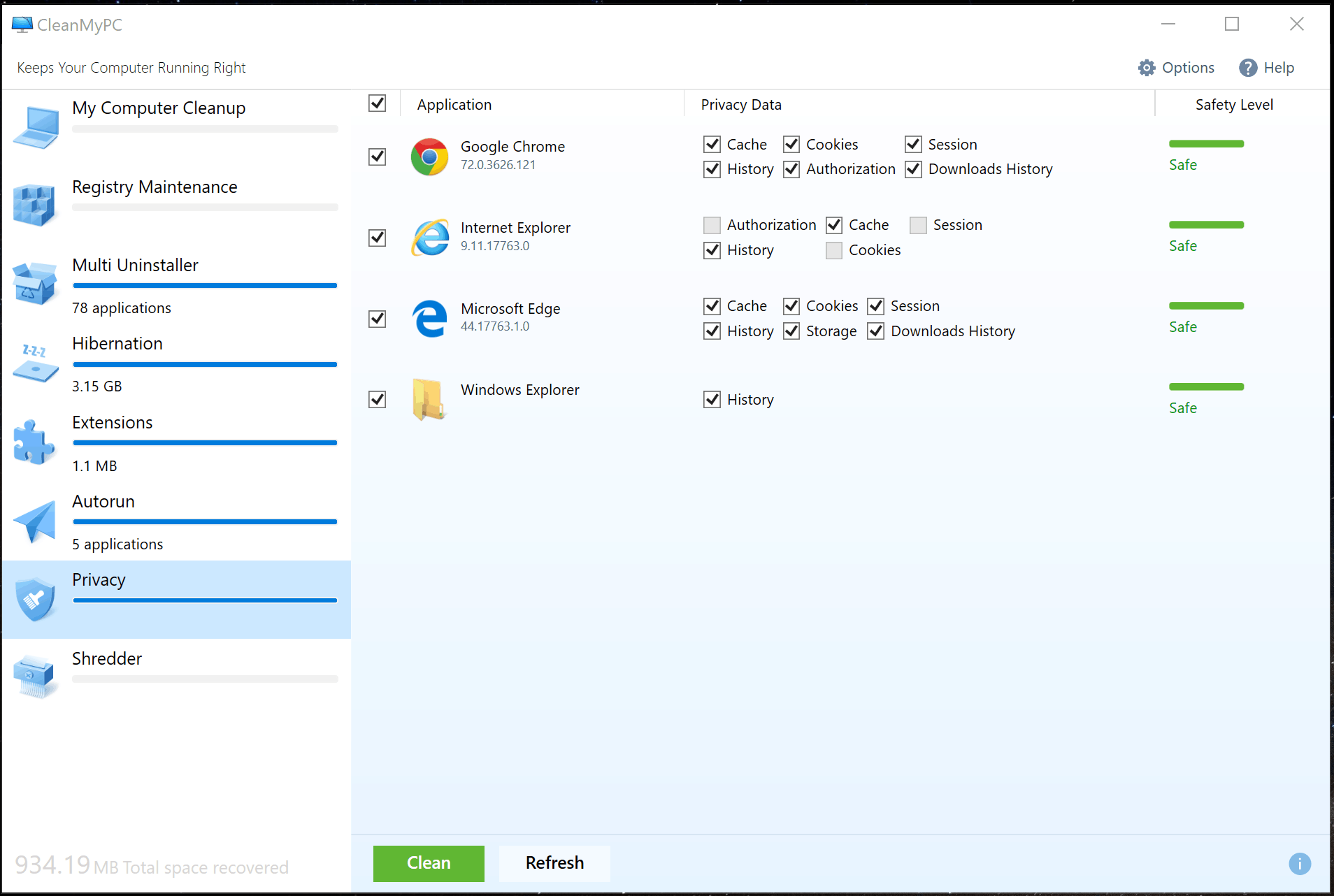This screenshot has width=1334, height=896.
Task: Select the Shredder section
Action: pos(176,678)
